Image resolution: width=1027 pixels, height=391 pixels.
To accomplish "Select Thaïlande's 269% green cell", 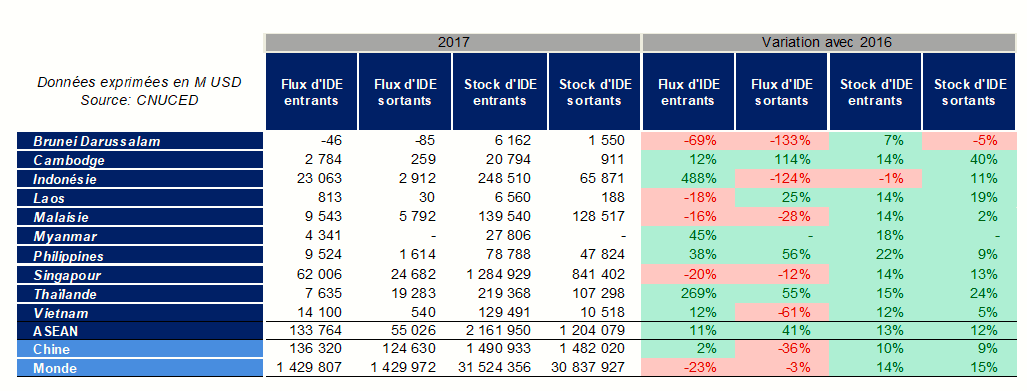I will coord(689,293).
